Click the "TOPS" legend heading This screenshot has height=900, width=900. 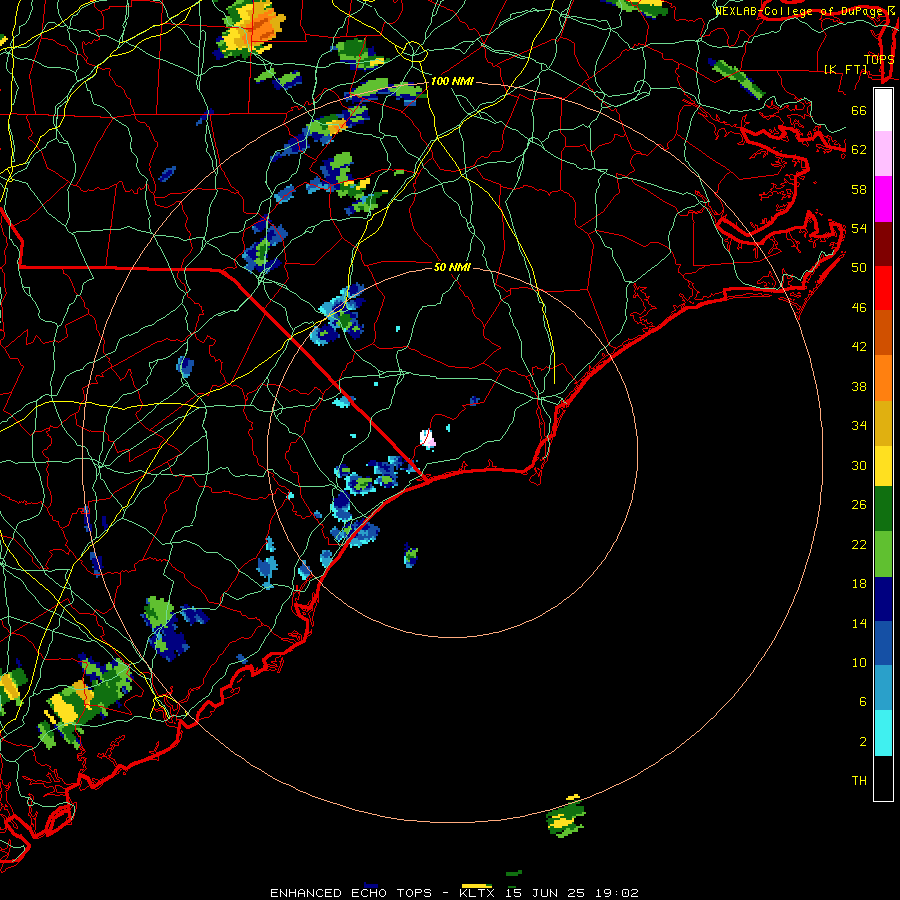coord(879,60)
